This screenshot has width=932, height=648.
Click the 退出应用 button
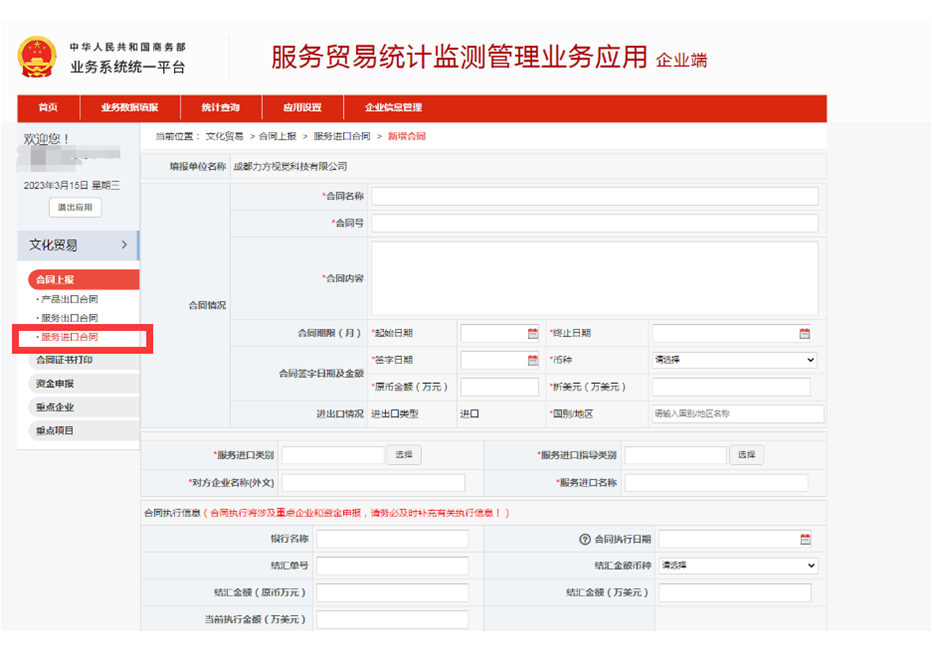click(75, 208)
